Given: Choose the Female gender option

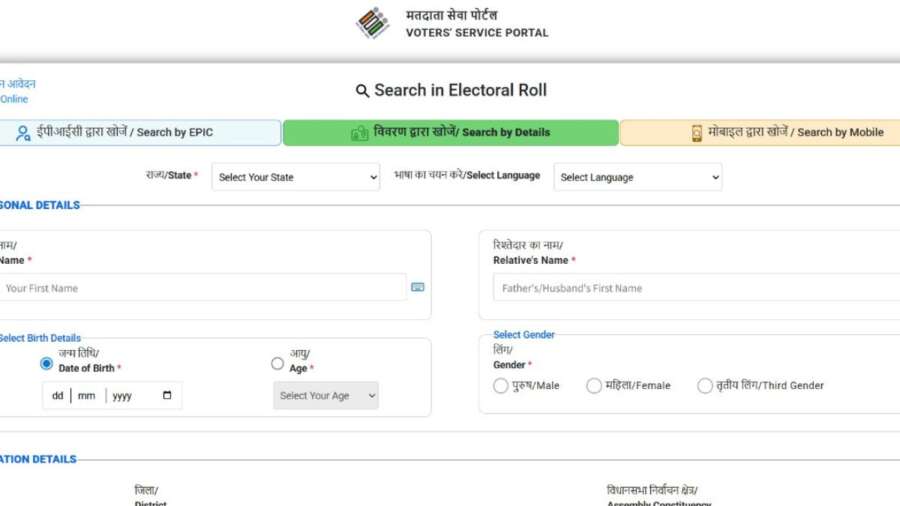Looking at the screenshot, I should [594, 386].
